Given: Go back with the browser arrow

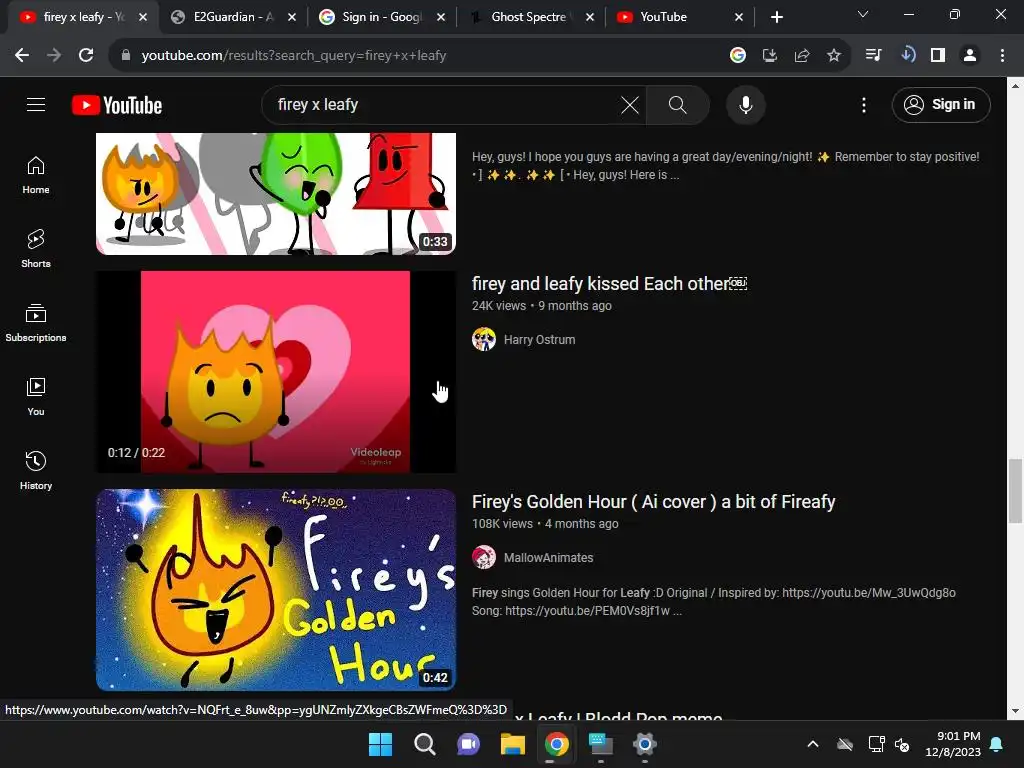Looking at the screenshot, I should (x=22, y=56).
